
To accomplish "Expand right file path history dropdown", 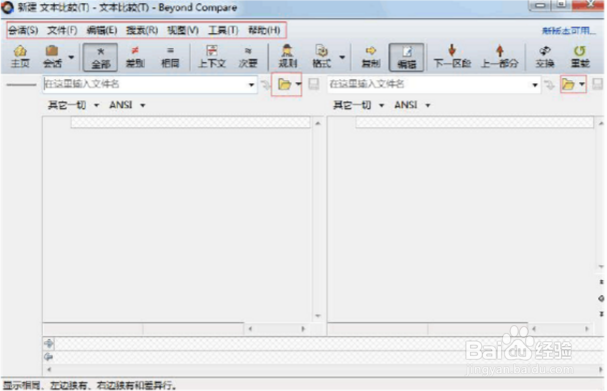I will pos(535,84).
